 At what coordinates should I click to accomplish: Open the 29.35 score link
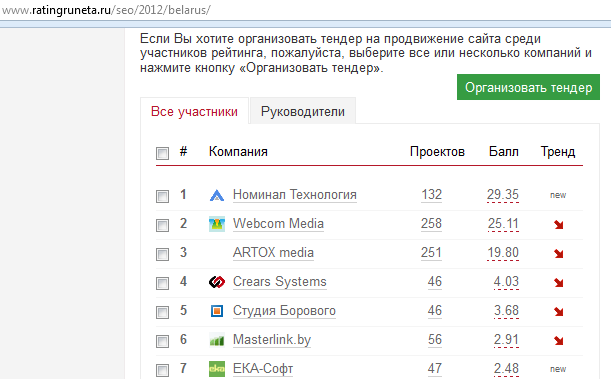(x=503, y=194)
